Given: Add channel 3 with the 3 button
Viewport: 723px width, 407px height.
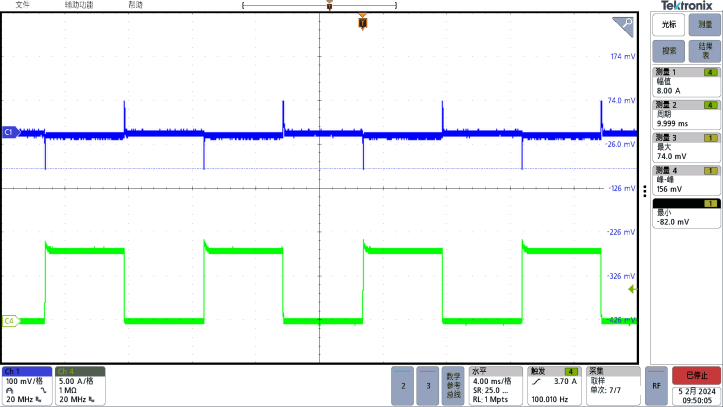Looking at the screenshot, I should tap(428, 386).
